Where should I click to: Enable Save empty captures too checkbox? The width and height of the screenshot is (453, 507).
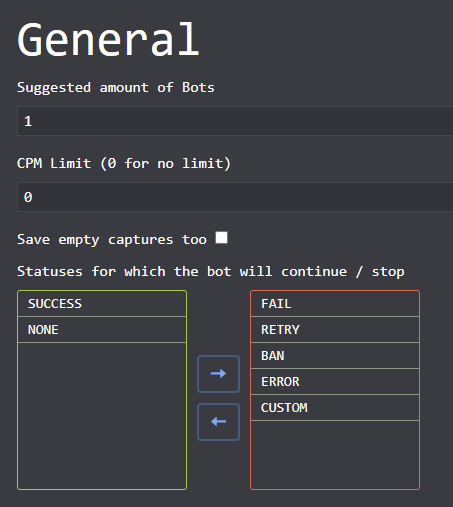[x=221, y=238]
